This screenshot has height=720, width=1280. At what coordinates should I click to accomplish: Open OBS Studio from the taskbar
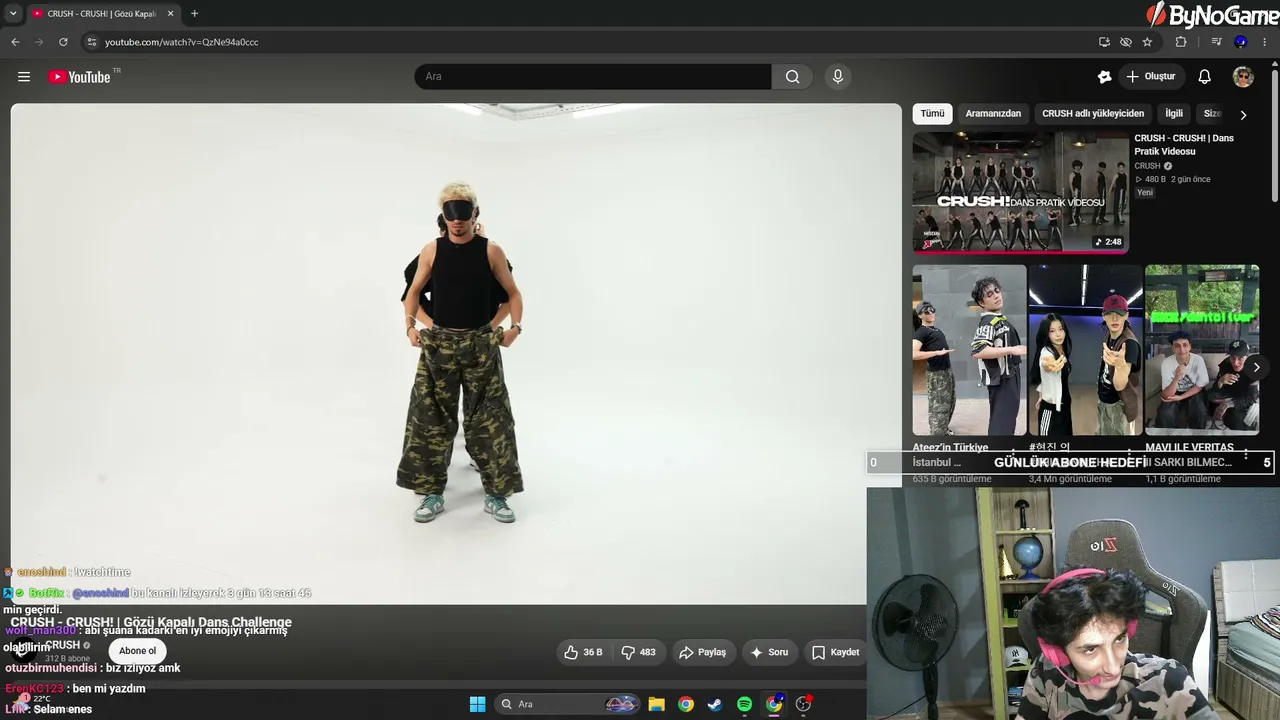click(803, 704)
